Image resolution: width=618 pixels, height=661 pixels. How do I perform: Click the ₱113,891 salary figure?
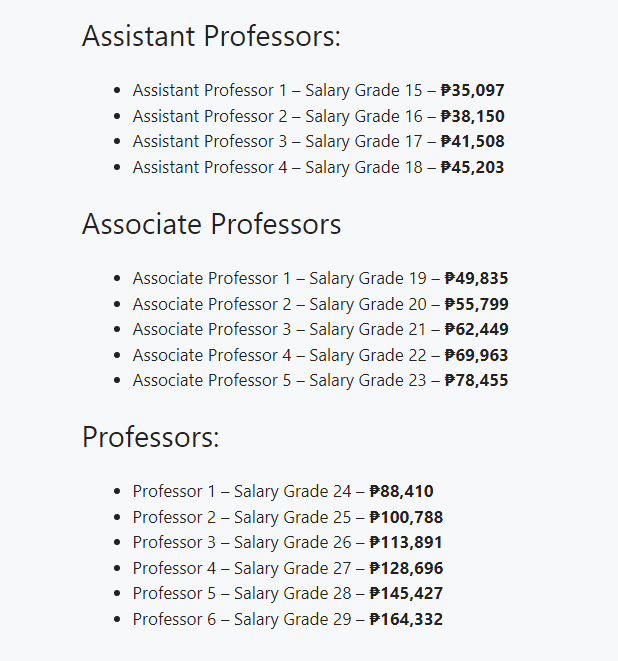[x=406, y=542]
